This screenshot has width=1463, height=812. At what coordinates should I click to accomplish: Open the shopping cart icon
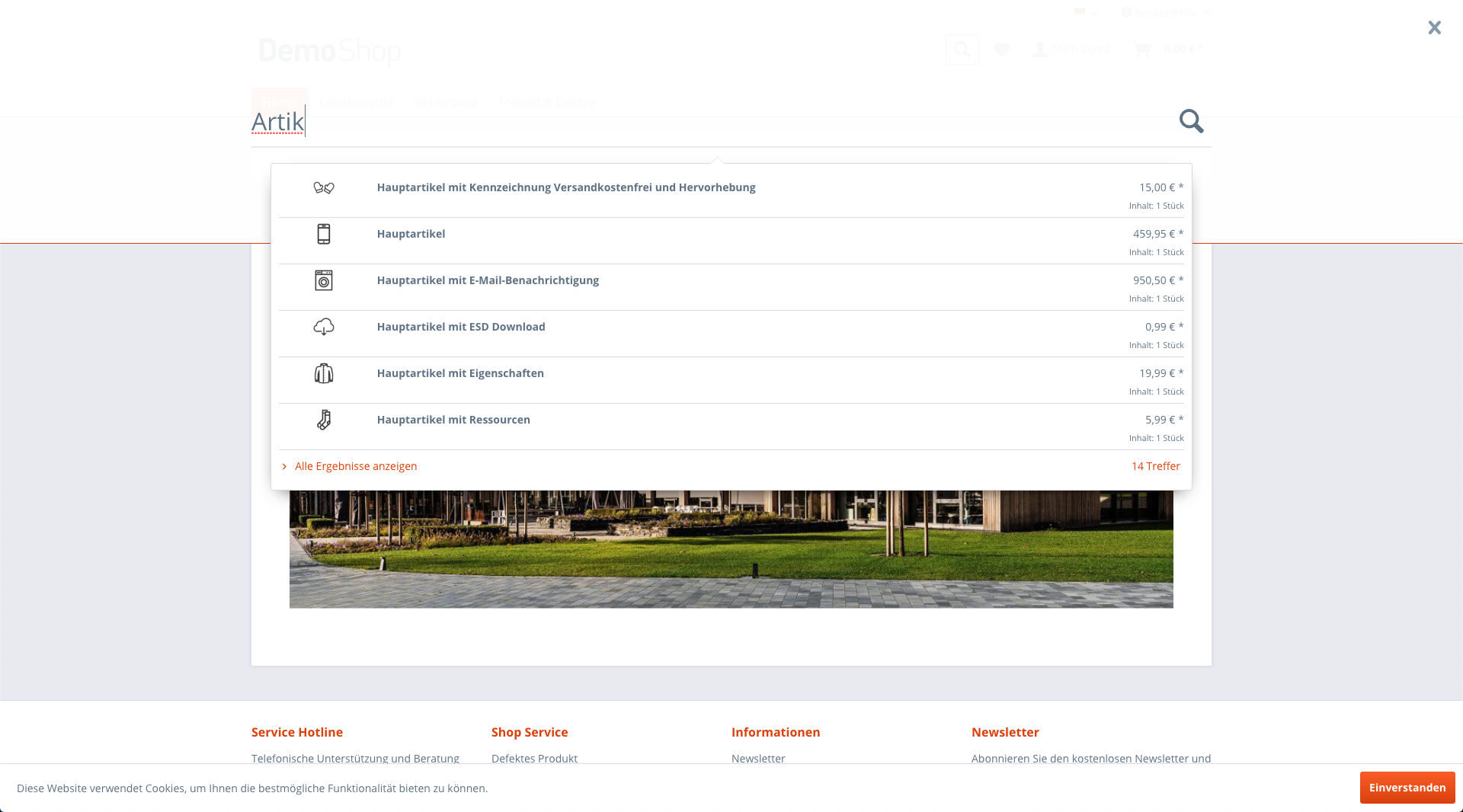tap(1141, 50)
